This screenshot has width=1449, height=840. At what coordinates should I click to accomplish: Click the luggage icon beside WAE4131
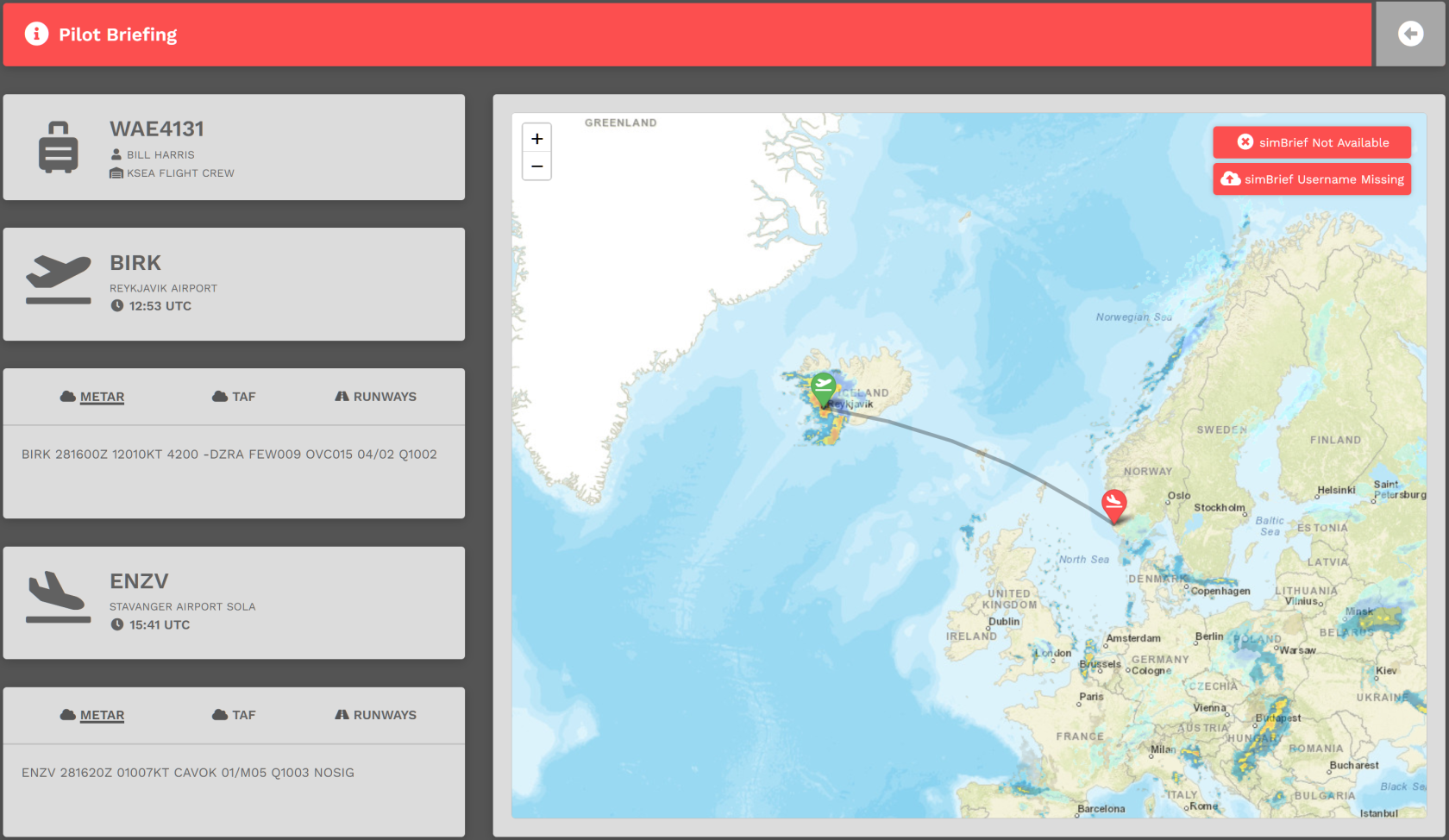point(59,147)
